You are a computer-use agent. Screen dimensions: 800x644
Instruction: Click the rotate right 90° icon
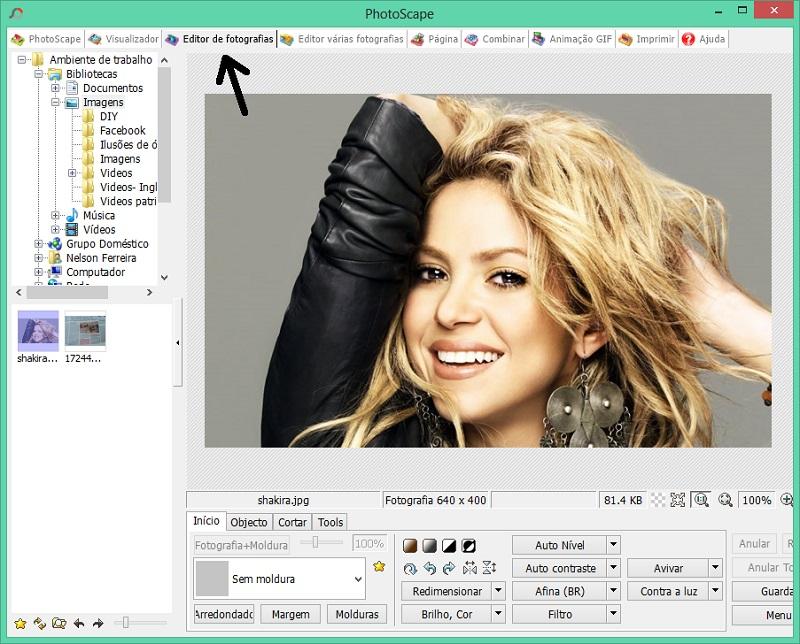coord(449,569)
